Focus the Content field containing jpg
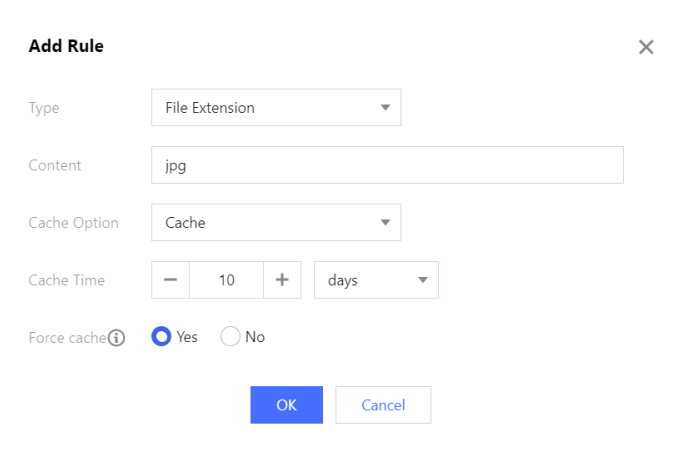Screen dimensions: 682x453 (x=387, y=166)
